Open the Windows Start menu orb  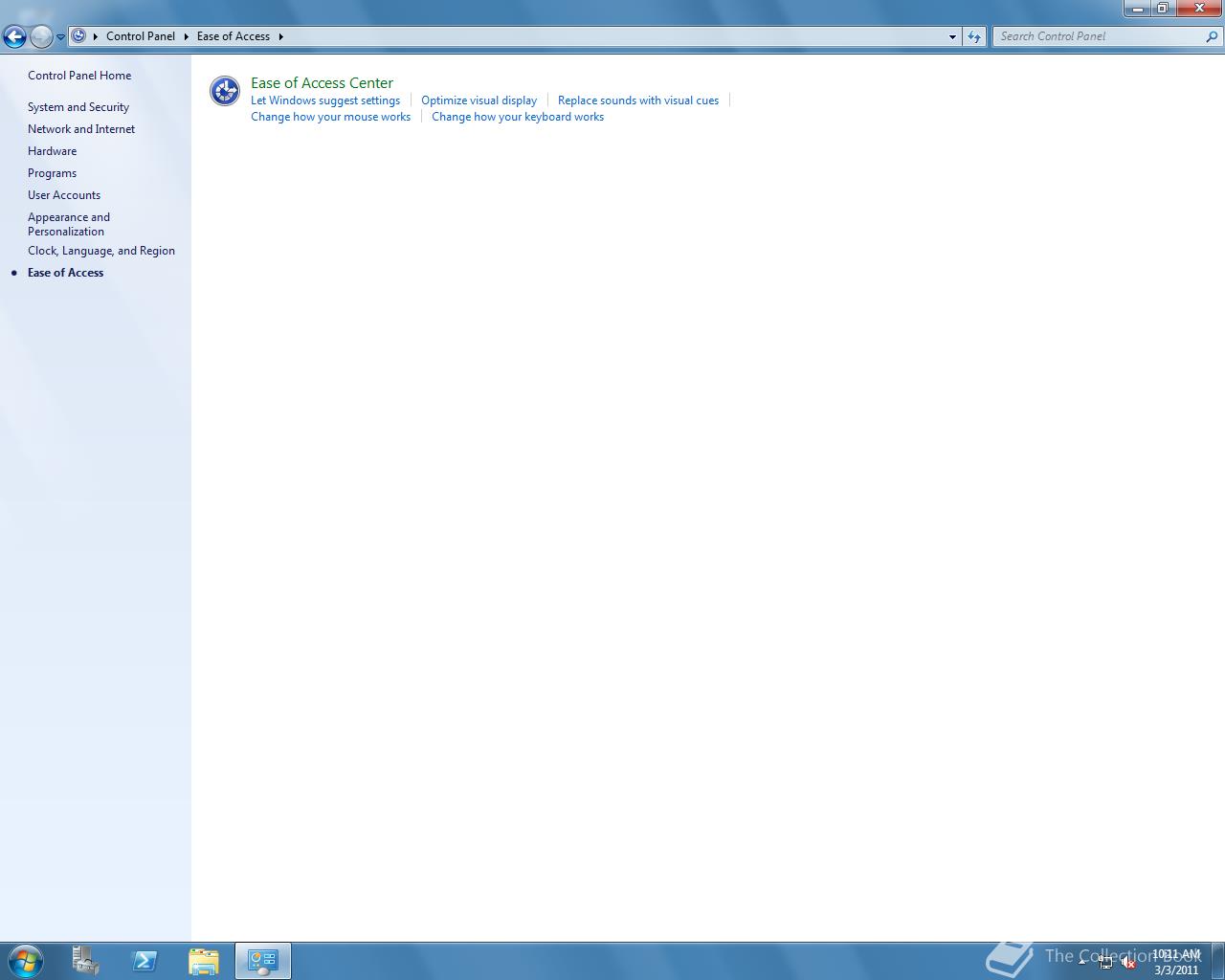25,961
